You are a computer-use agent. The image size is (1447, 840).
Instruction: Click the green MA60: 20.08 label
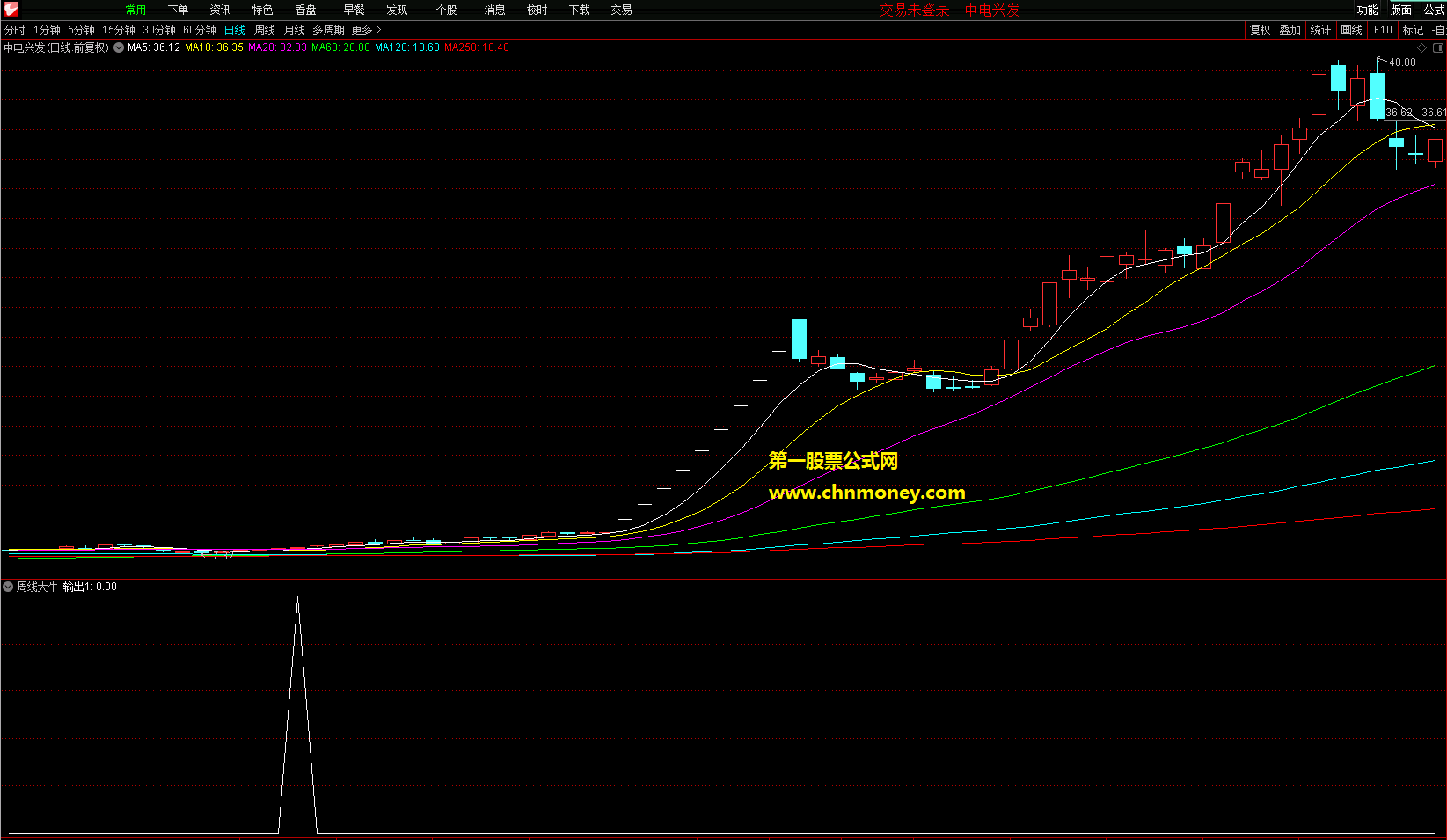click(x=340, y=47)
